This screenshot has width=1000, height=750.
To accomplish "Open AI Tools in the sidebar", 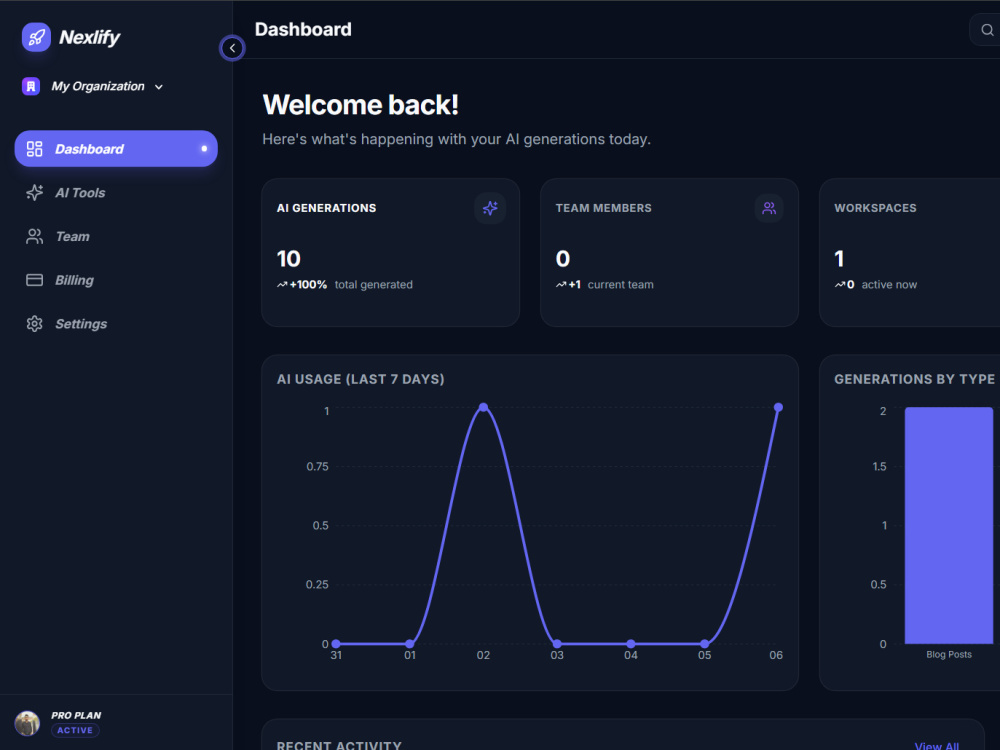I will 116,193.
